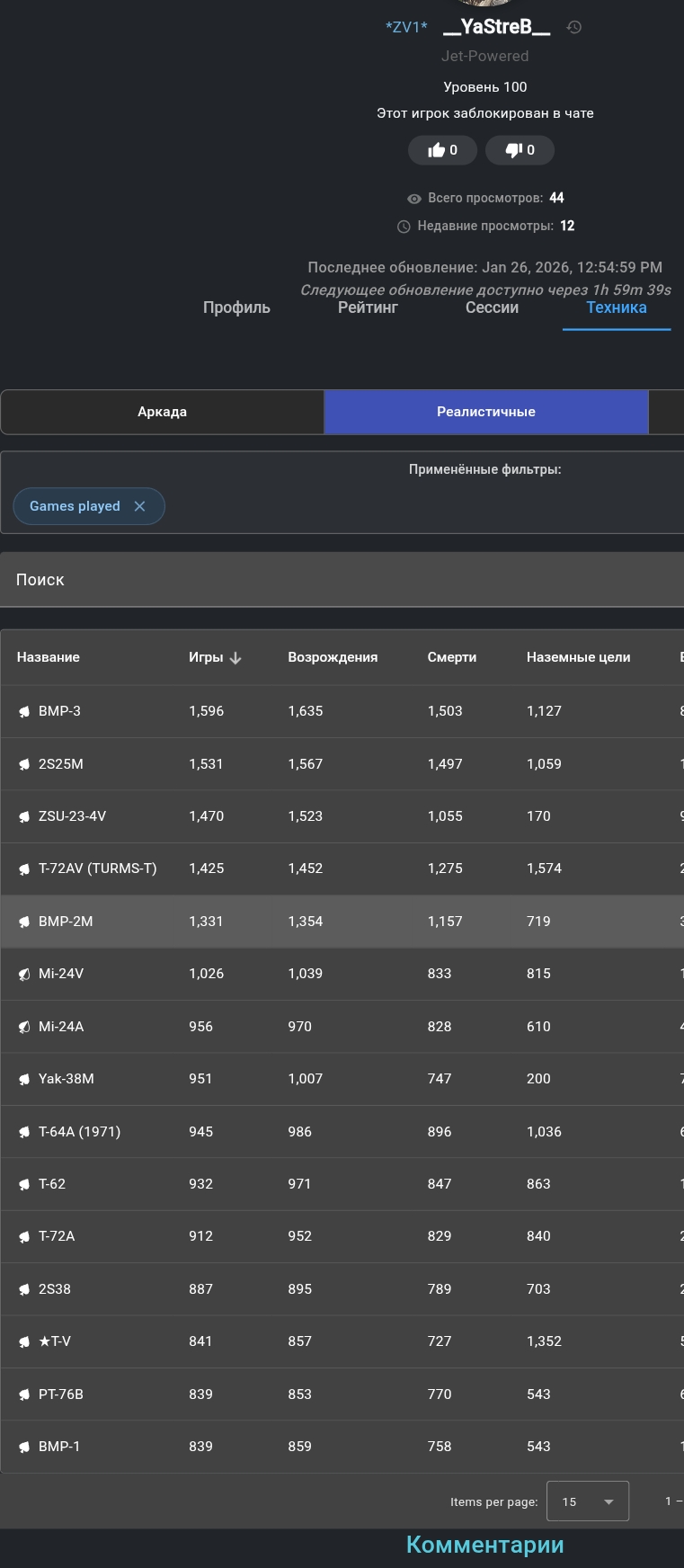Sort table by Смерти column header
The height and width of the screenshot is (1568, 684).
[451, 657]
